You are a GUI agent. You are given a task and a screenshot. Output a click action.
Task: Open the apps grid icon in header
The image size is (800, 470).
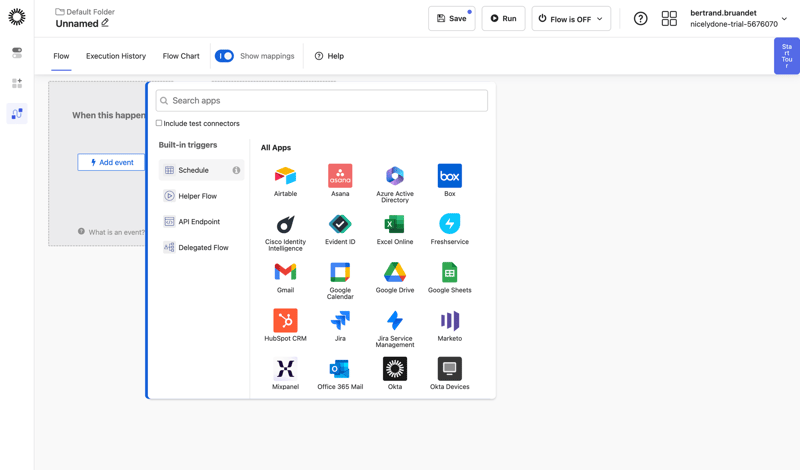[669, 19]
